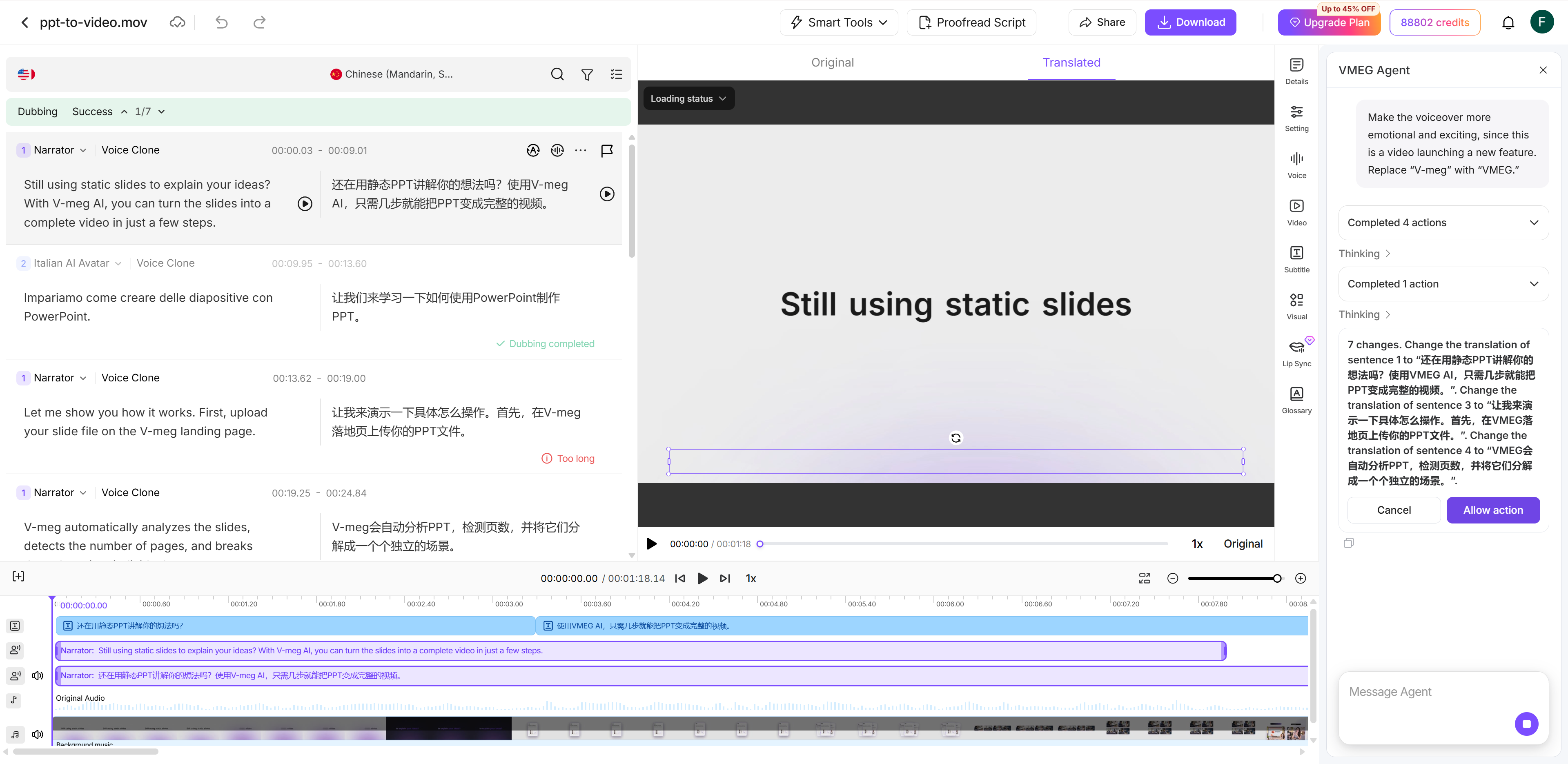Zoom in the timeline
This screenshot has width=1568, height=764.
tap(1300, 578)
